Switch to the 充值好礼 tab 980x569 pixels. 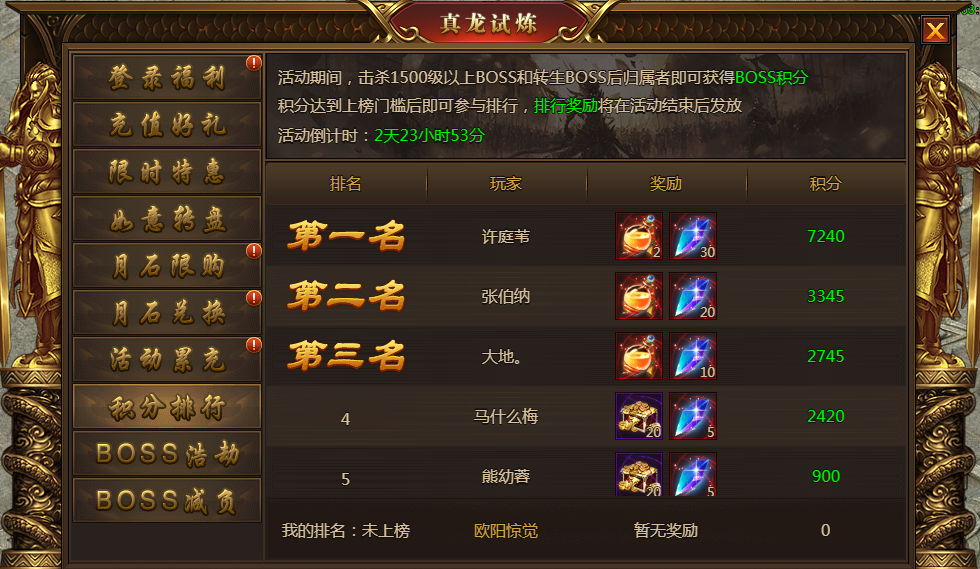(x=167, y=124)
